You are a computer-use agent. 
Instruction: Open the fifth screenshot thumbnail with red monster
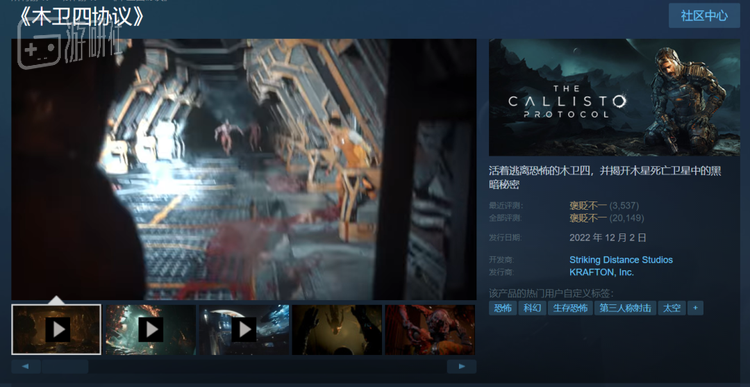point(430,330)
